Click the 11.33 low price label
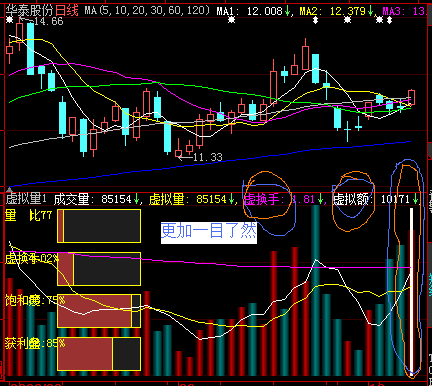Viewport: 432px width, 386px height. pos(208,157)
